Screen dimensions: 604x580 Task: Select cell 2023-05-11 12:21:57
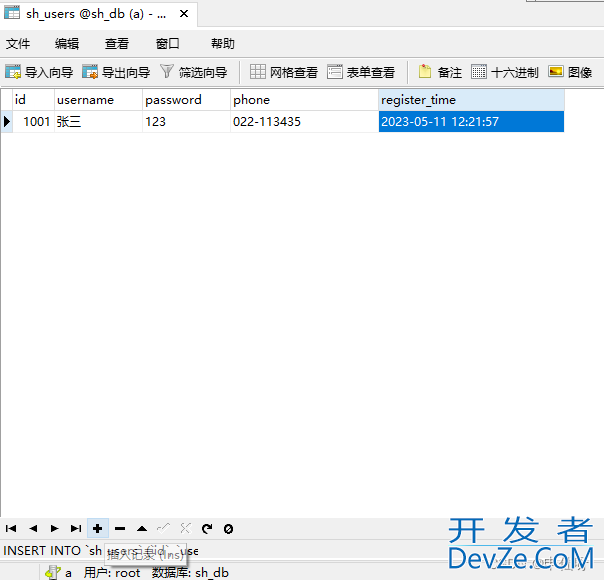tap(471, 122)
